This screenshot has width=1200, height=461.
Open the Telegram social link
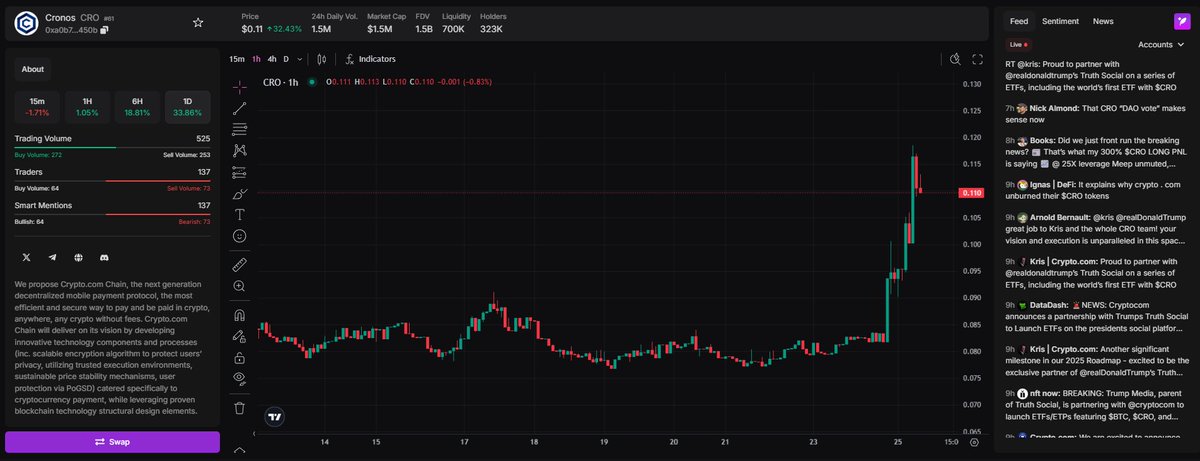(52, 258)
